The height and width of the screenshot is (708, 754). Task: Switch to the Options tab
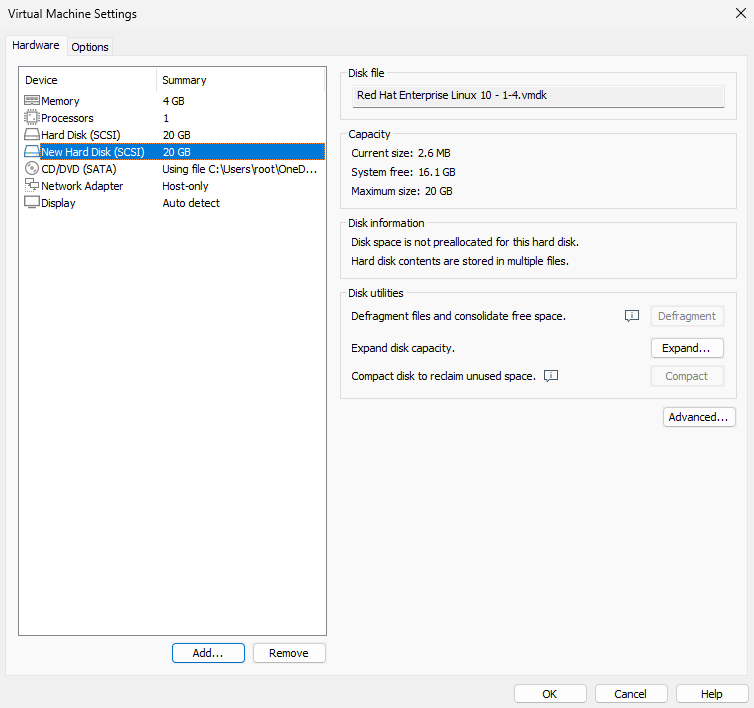(x=90, y=47)
